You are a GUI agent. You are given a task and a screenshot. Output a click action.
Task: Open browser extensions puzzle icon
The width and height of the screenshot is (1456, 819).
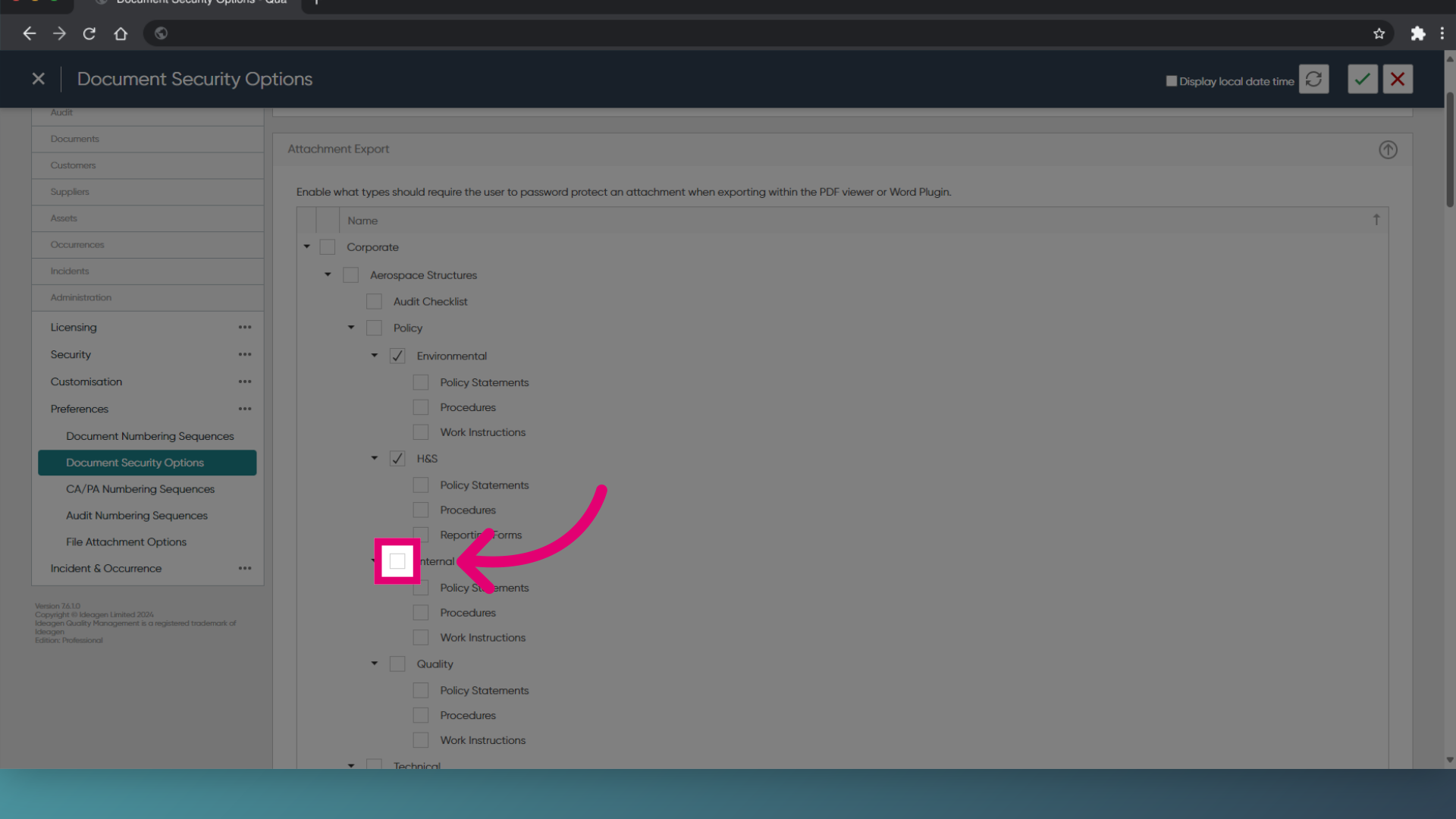[1417, 33]
